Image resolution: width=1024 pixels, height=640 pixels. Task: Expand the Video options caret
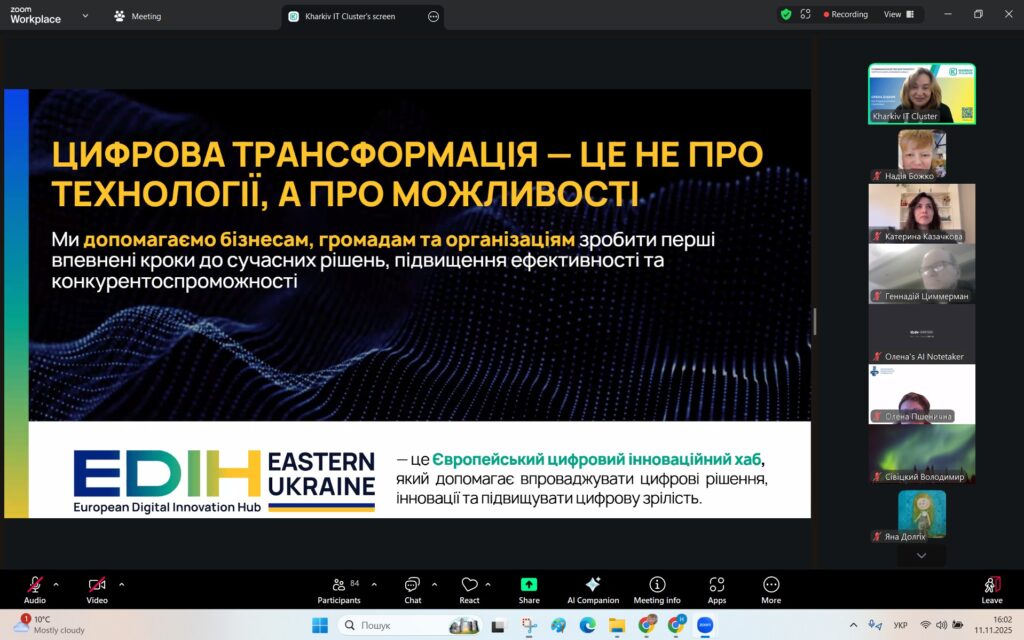[122, 584]
